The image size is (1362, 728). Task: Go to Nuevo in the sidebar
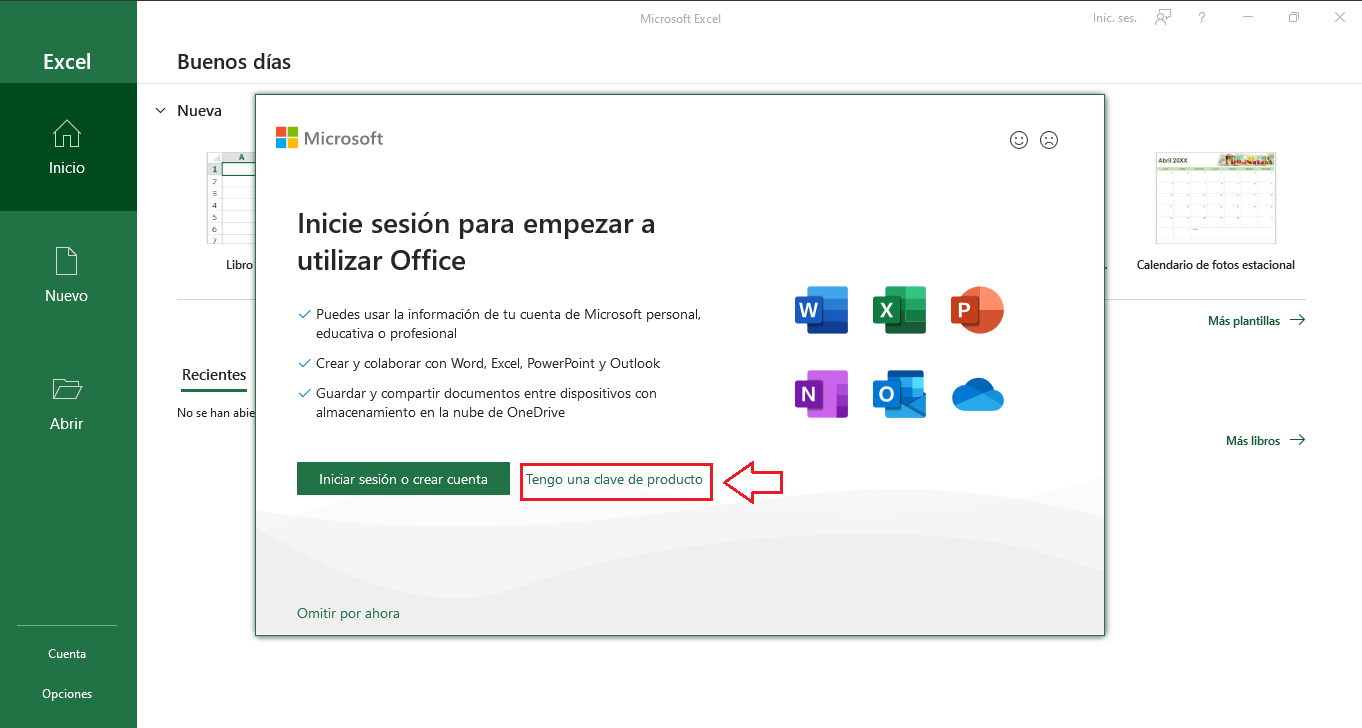tap(67, 275)
